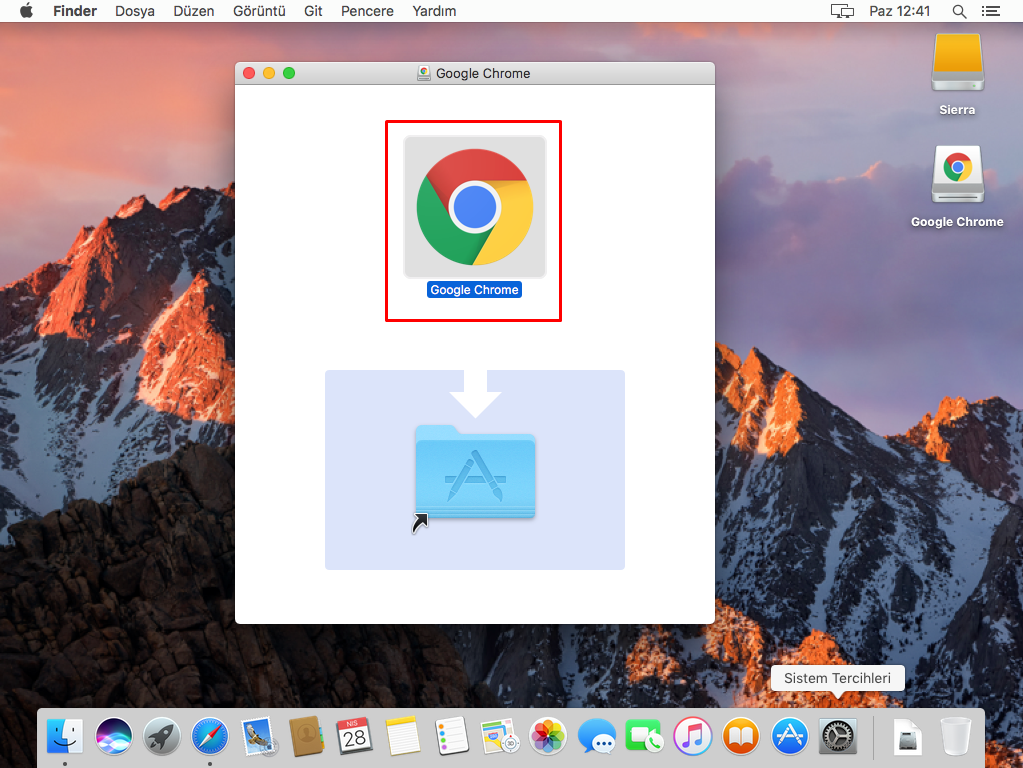Open Sistem Tercihleri from the Dock
1023x768 pixels.
pyautogui.click(x=837, y=736)
